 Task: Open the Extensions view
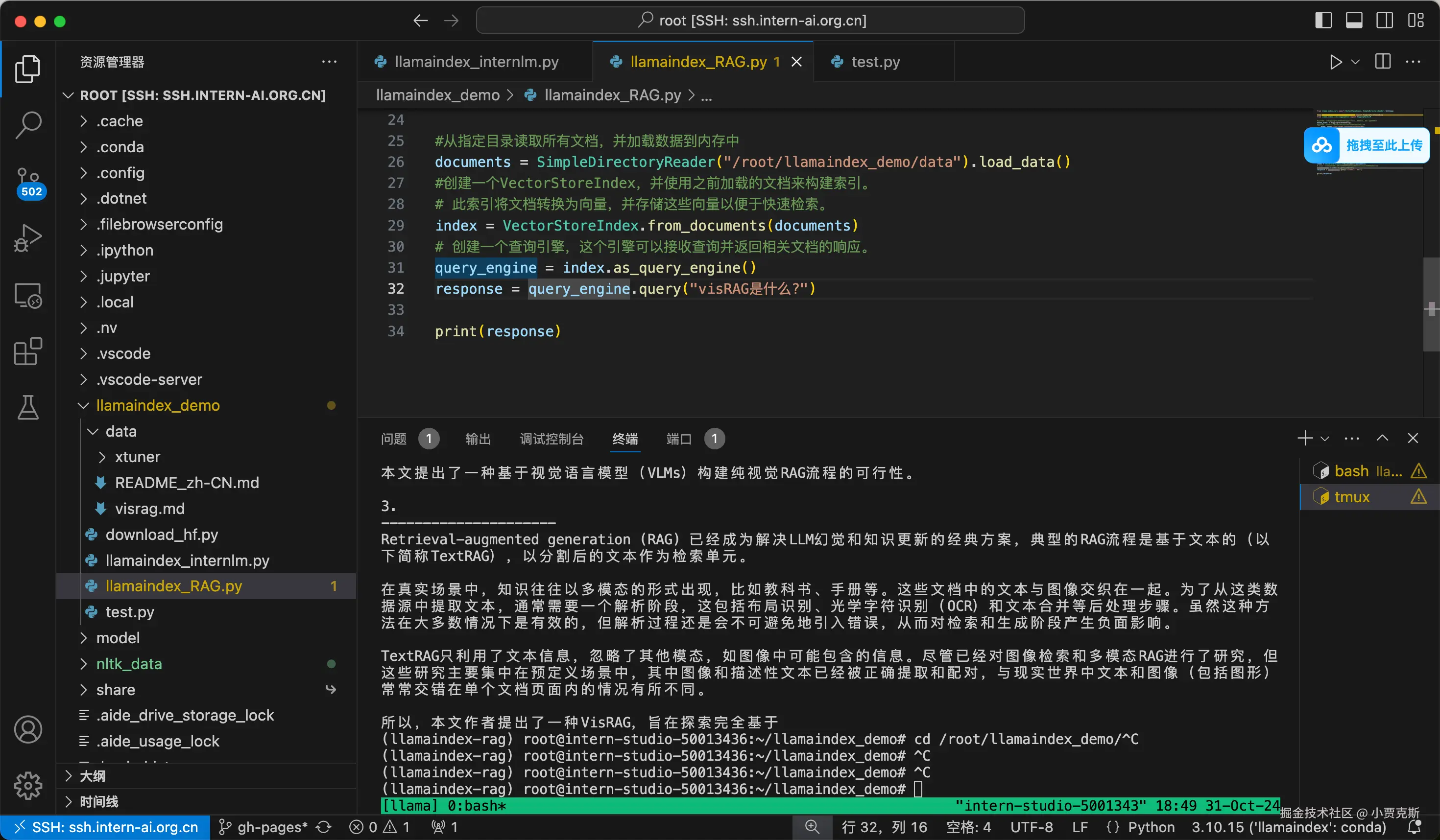(27, 350)
